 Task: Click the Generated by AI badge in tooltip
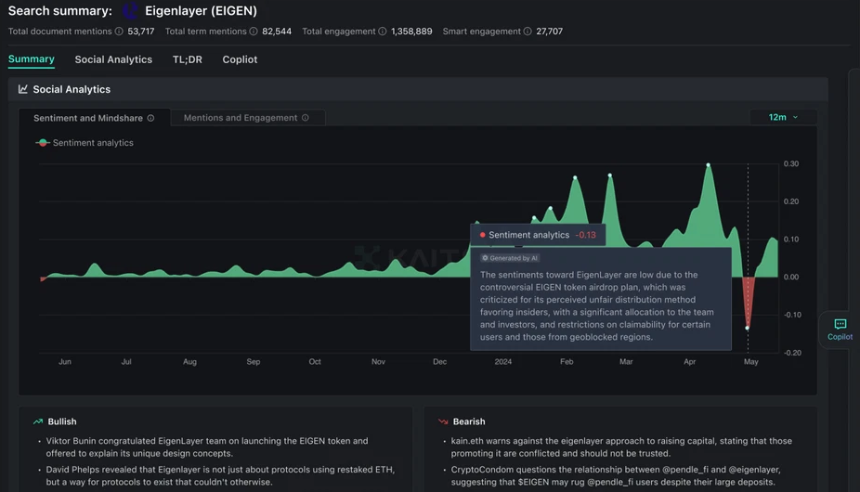coord(510,258)
